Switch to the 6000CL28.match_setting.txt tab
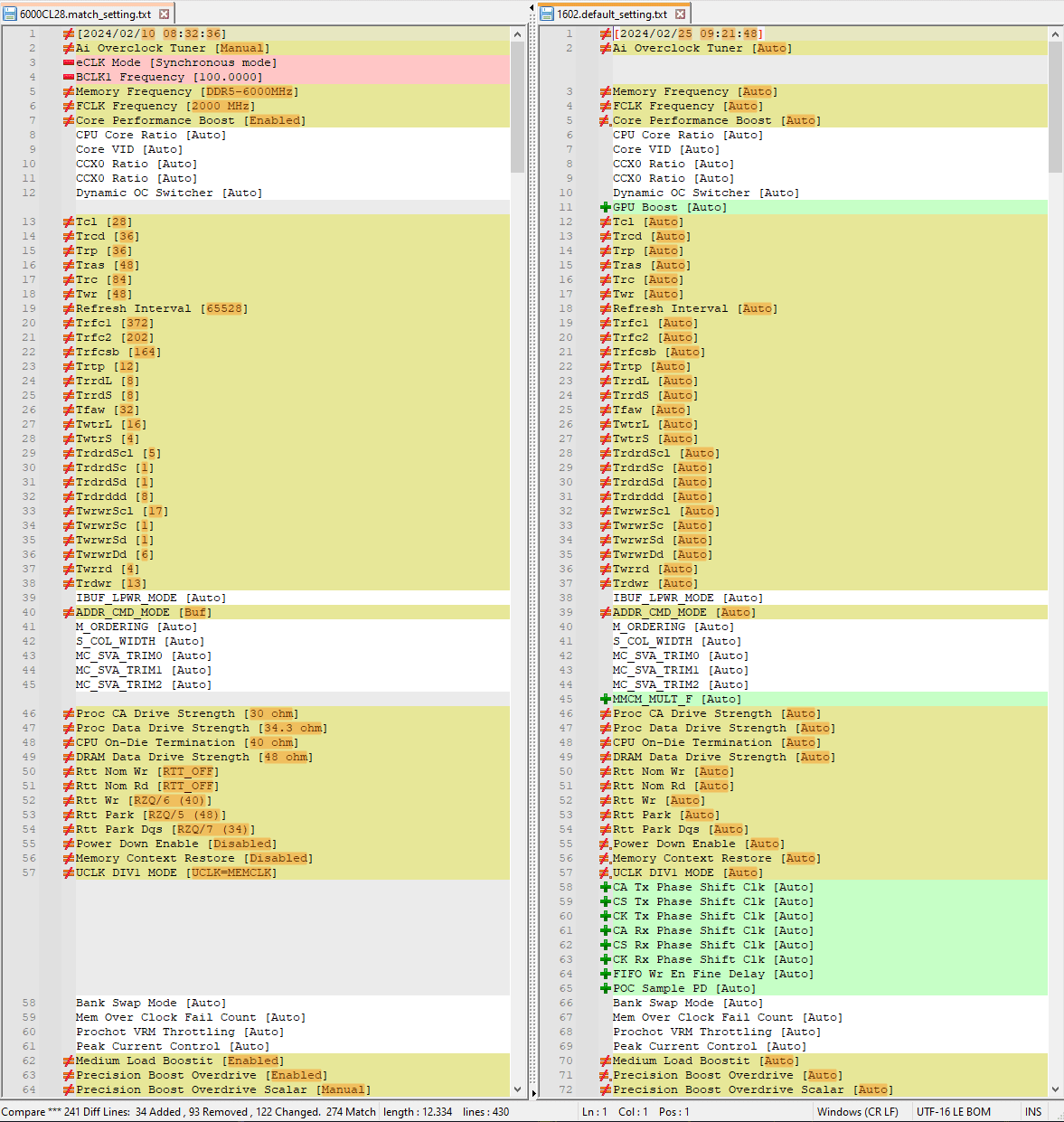The height and width of the screenshot is (1122, 1064). tap(87, 14)
